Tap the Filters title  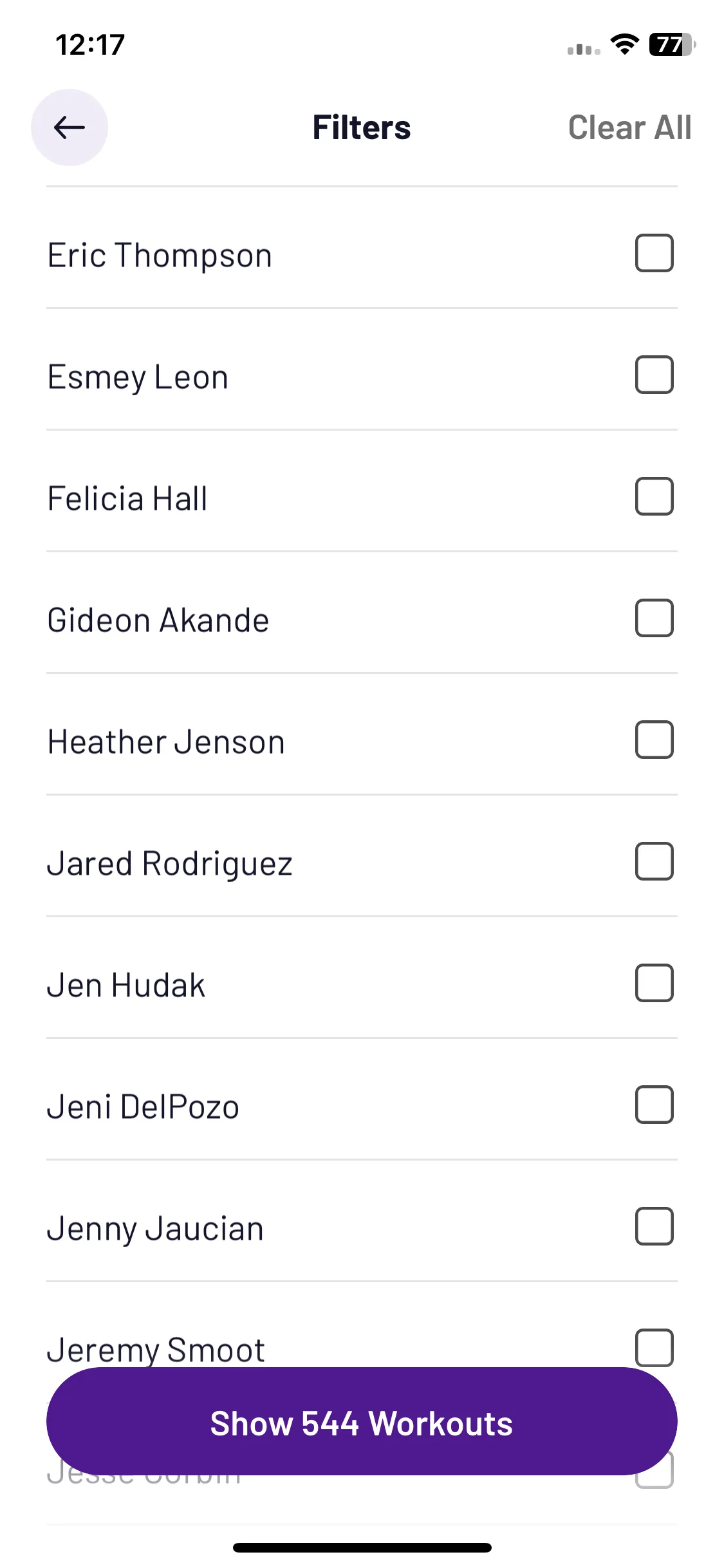pos(362,127)
